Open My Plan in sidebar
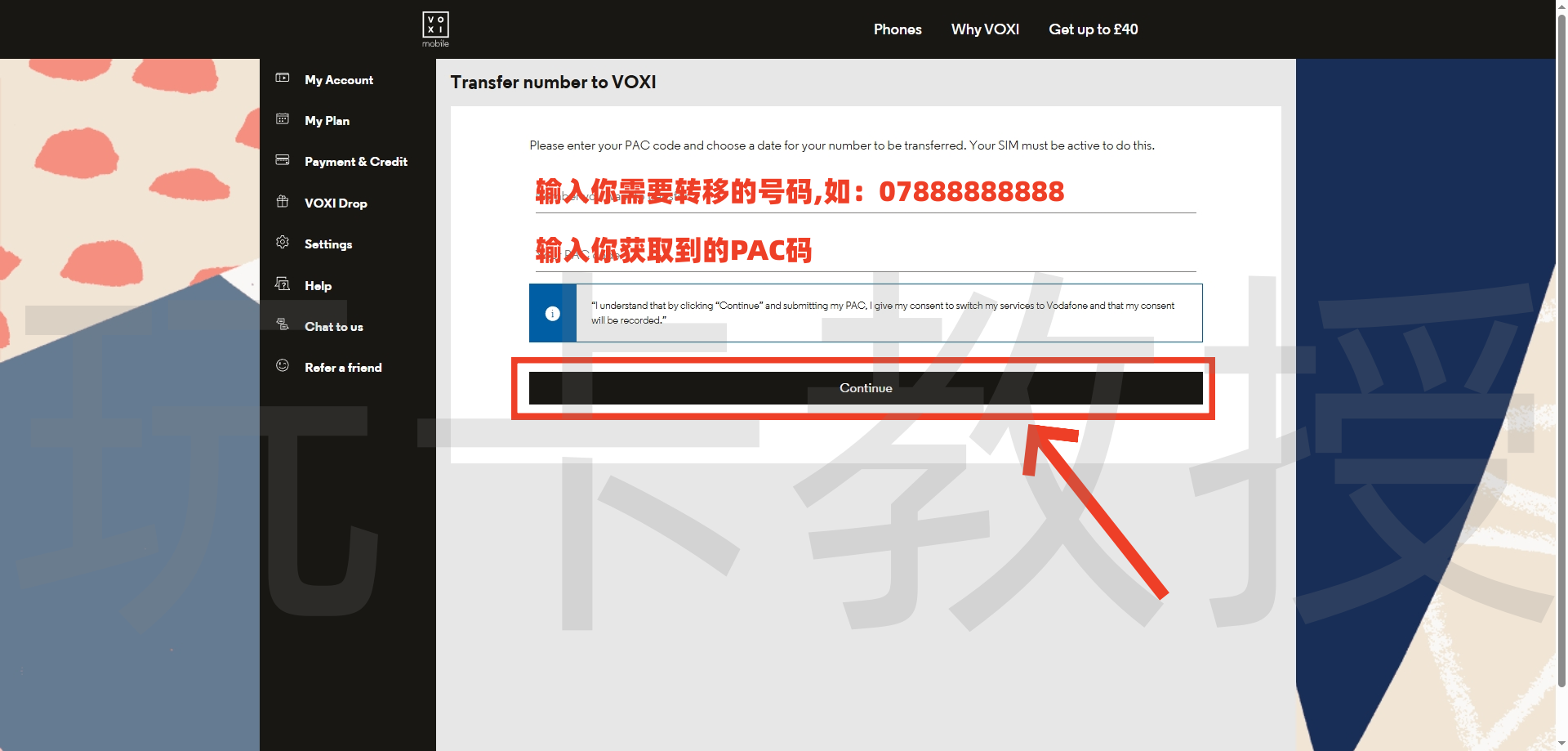 pyautogui.click(x=327, y=121)
